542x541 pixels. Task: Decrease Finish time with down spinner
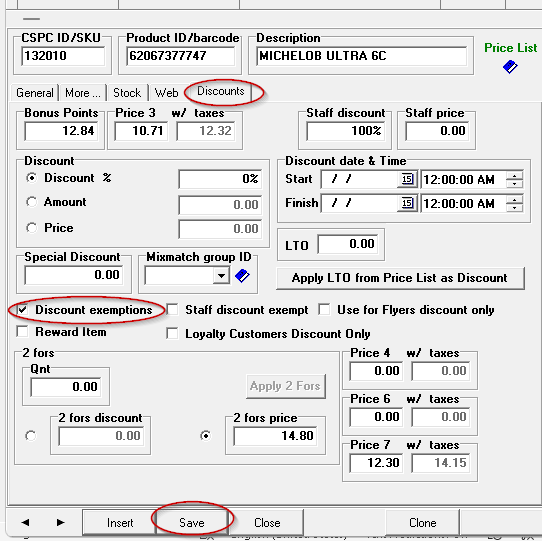514,207
